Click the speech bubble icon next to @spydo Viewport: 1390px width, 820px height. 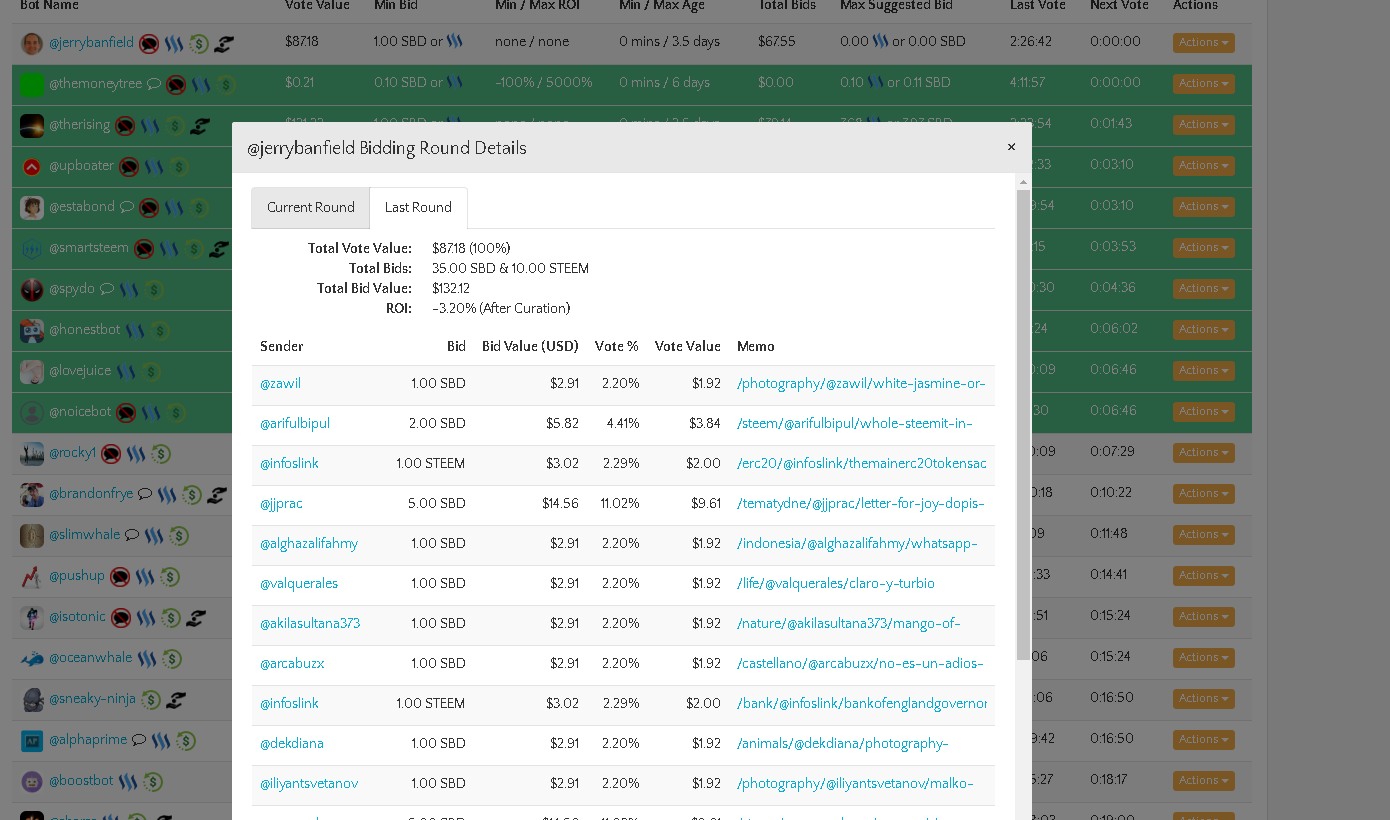click(x=107, y=289)
